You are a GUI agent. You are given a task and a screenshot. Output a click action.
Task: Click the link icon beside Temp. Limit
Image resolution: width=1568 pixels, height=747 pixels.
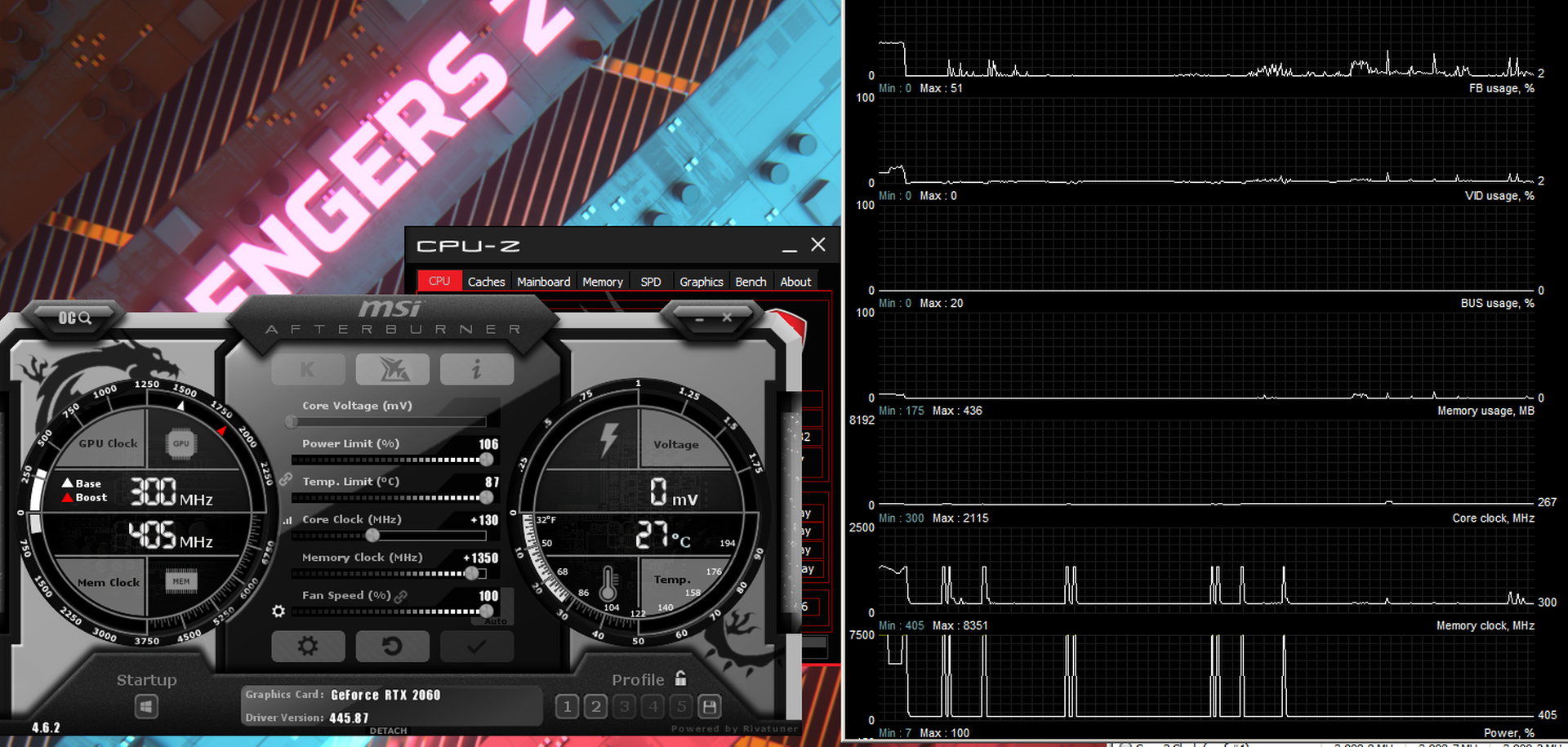pos(285,479)
